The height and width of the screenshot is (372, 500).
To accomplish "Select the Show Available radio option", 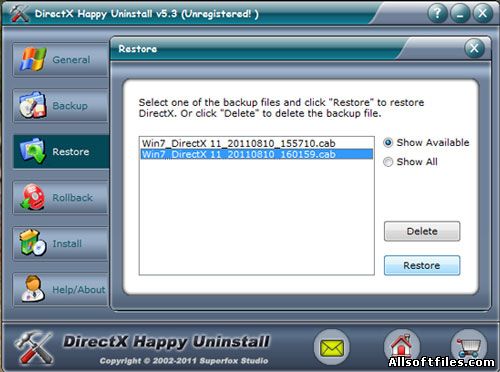I will (x=426, y=143).
